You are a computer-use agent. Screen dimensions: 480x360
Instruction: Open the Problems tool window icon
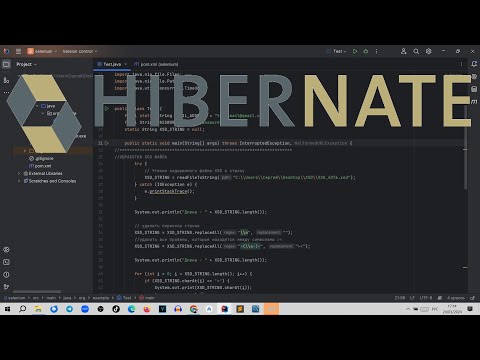(6, 275)
